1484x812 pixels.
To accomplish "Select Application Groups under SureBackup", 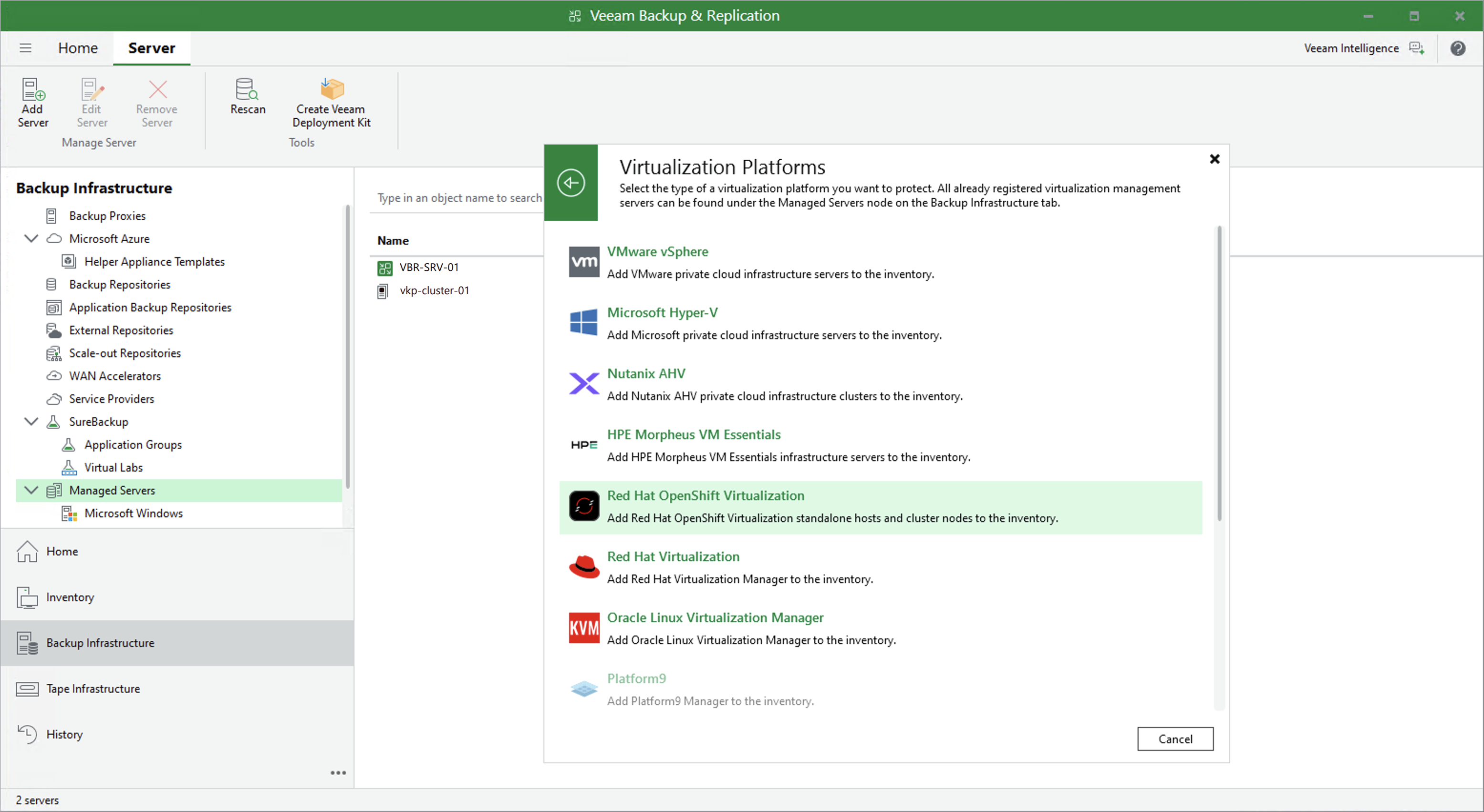I will point(133,444).
